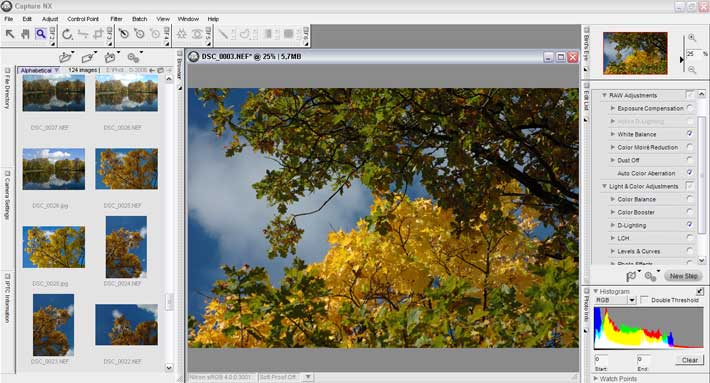
Task: Select the Zoom magnifier tool
Action: coord(41,34)
